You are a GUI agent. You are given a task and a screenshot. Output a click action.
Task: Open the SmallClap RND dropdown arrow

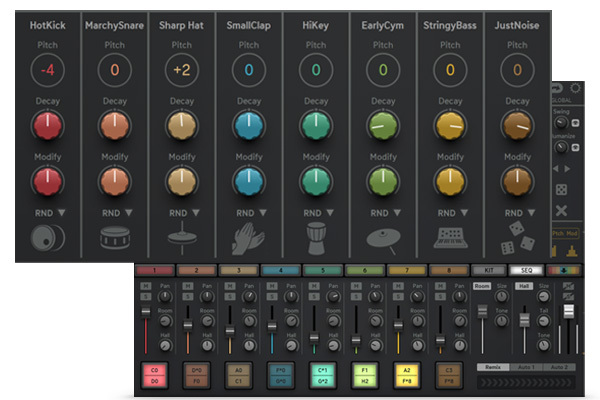pyautogui.click(x=263, y=212)
